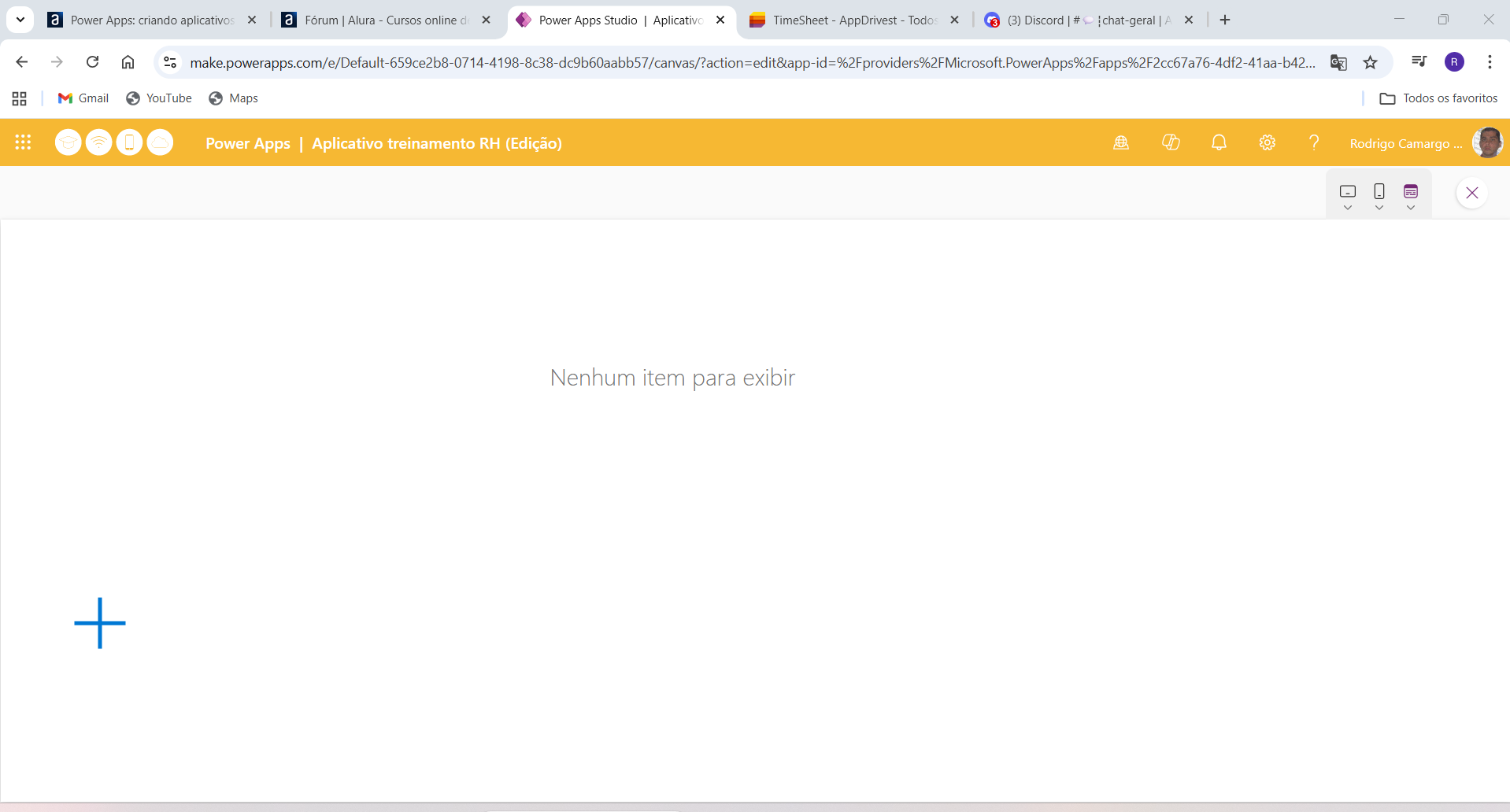The image size is (1510, 812).
Task: Open a new browser tab
Action: coord(1225,20)
